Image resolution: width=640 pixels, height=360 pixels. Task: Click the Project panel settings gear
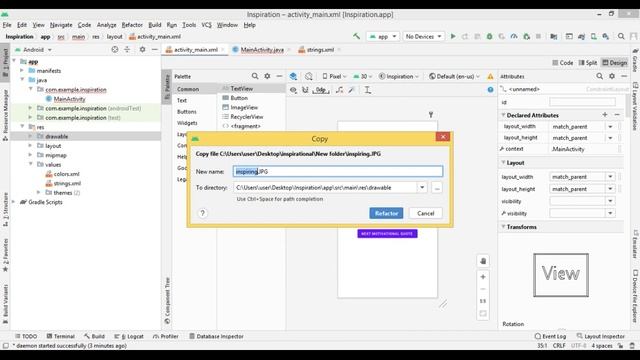(142, 49)
